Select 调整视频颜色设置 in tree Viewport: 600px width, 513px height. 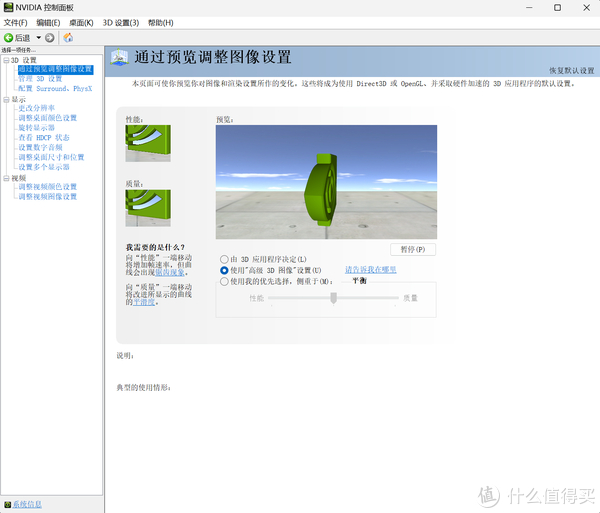(48, 187)
